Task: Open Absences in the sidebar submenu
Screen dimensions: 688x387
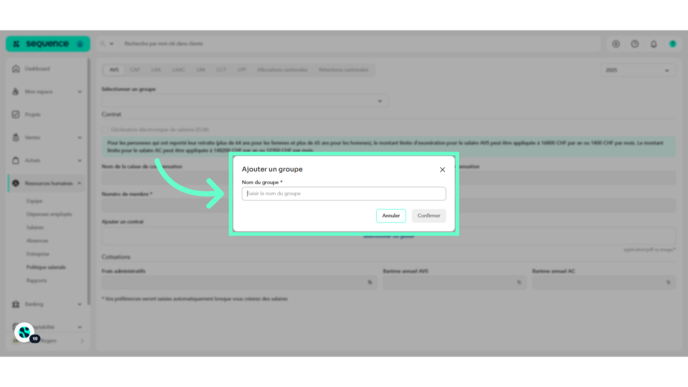Action: pyautogui.click(x=37, y=241)
